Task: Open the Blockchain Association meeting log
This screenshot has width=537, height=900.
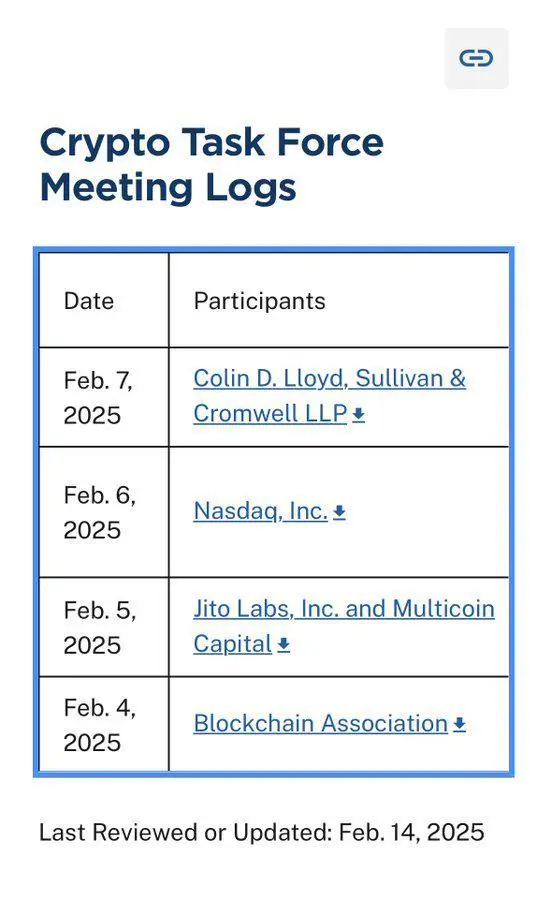Action: click(320, 724)
